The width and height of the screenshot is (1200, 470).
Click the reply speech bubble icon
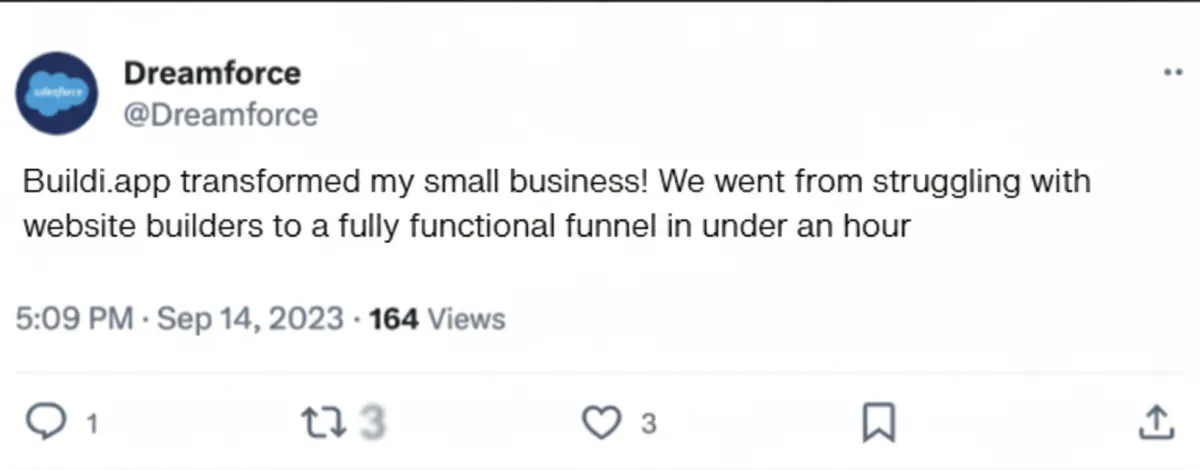(44, 423)
